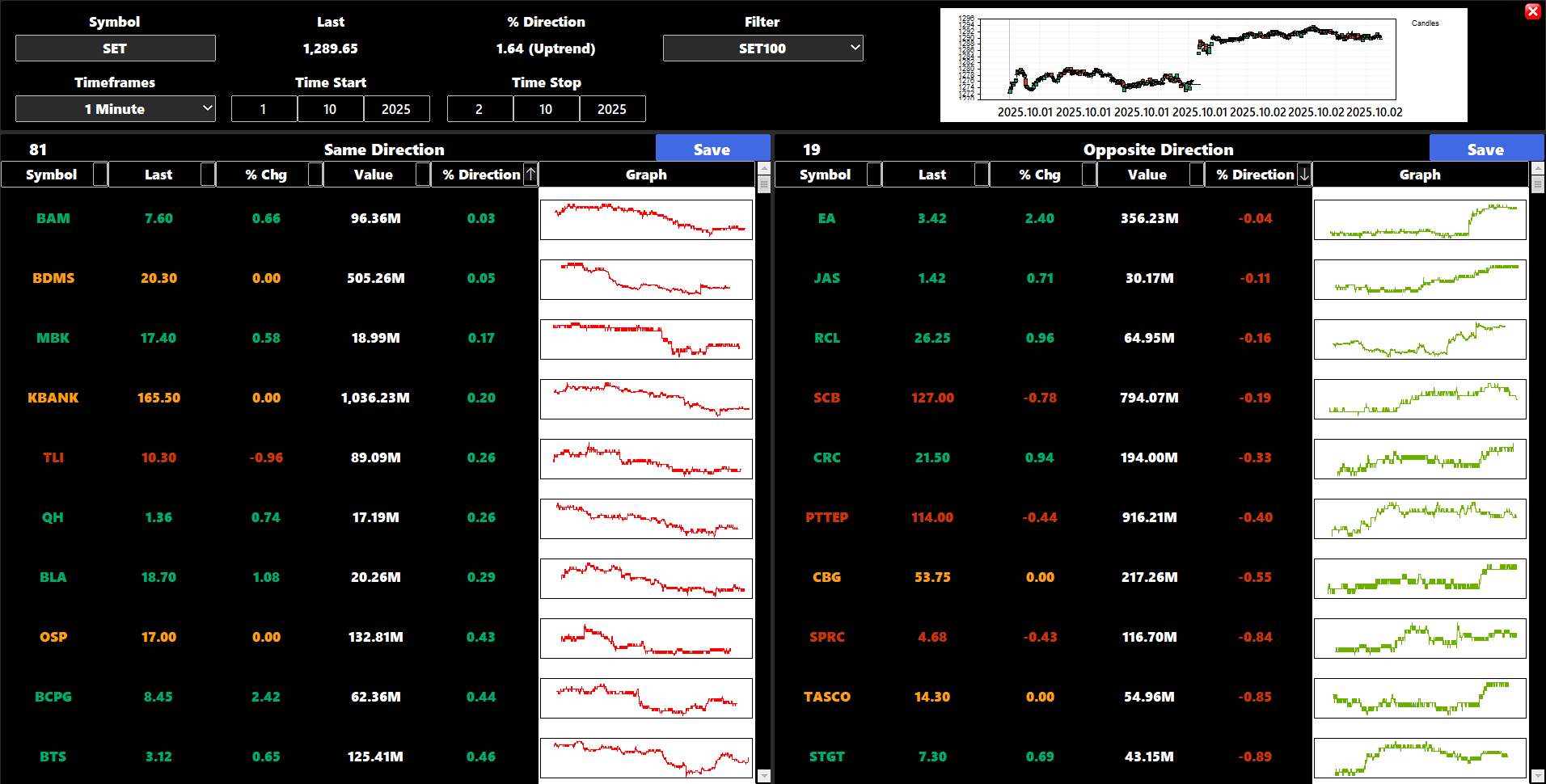1546x784 pixels.
Task: Close the window with red X
Action: [1532, 11]
